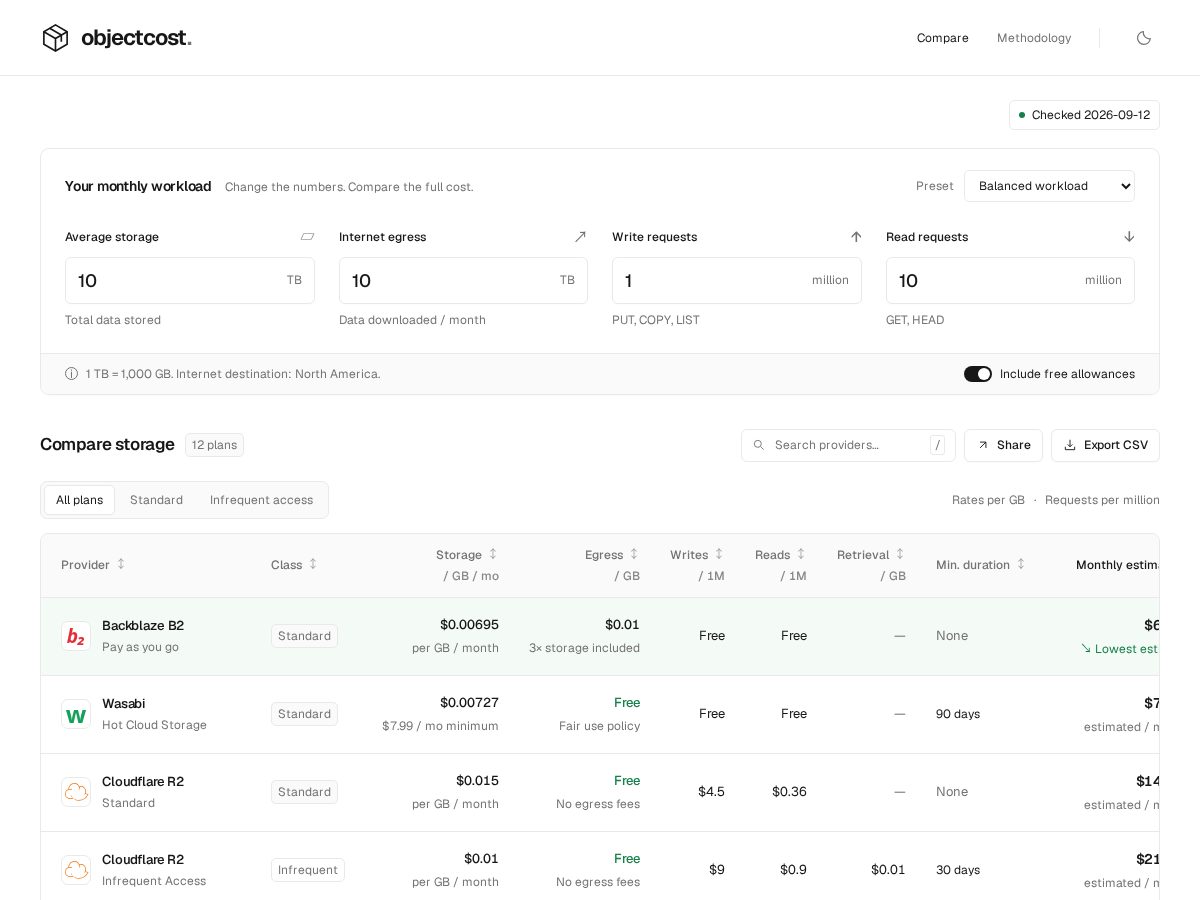Sort by Writes column arrows
1200x900 pixels.
pyautogui.click(x=718, y=554)
